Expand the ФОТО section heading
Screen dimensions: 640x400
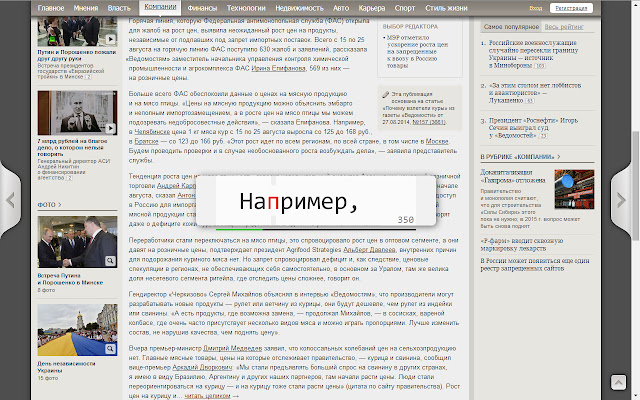click(49, 205)
